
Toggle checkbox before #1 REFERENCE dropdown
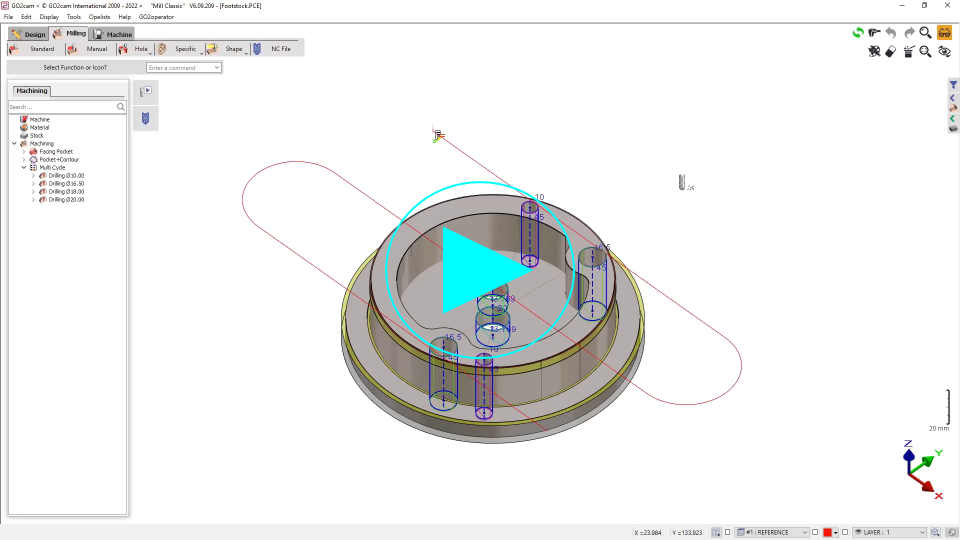tap(728, 533)
